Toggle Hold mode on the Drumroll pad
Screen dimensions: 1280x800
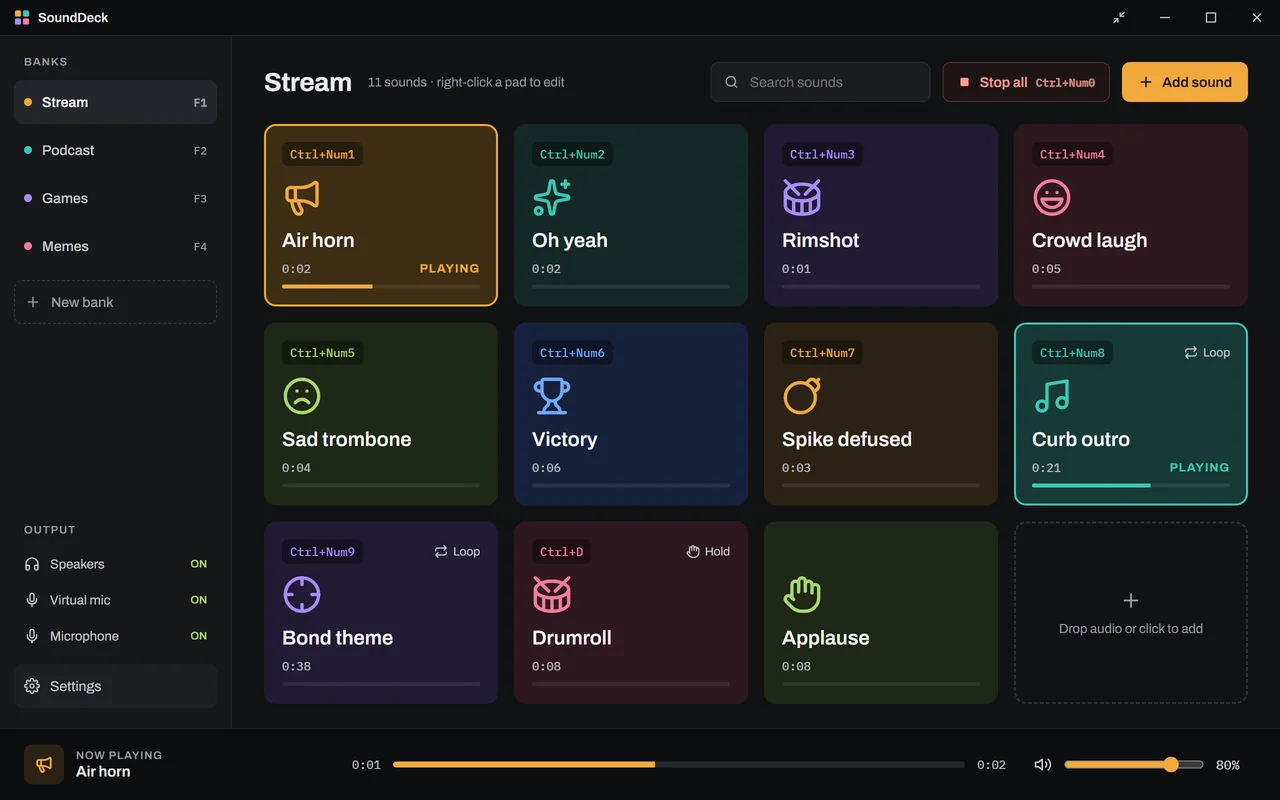pos(708,552)
